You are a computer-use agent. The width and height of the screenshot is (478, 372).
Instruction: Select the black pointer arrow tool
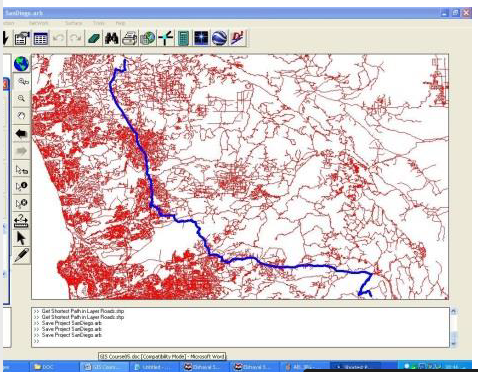click(21, 238)
